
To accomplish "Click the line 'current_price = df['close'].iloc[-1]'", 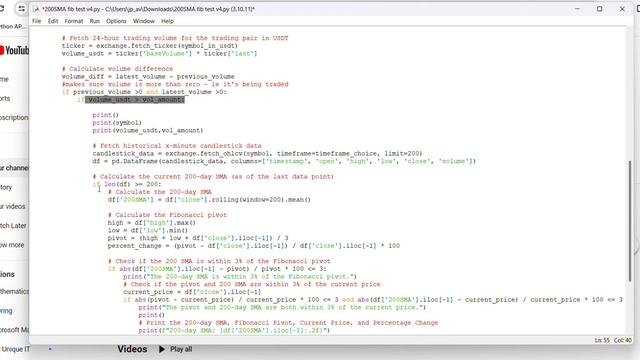I will 192,292.
